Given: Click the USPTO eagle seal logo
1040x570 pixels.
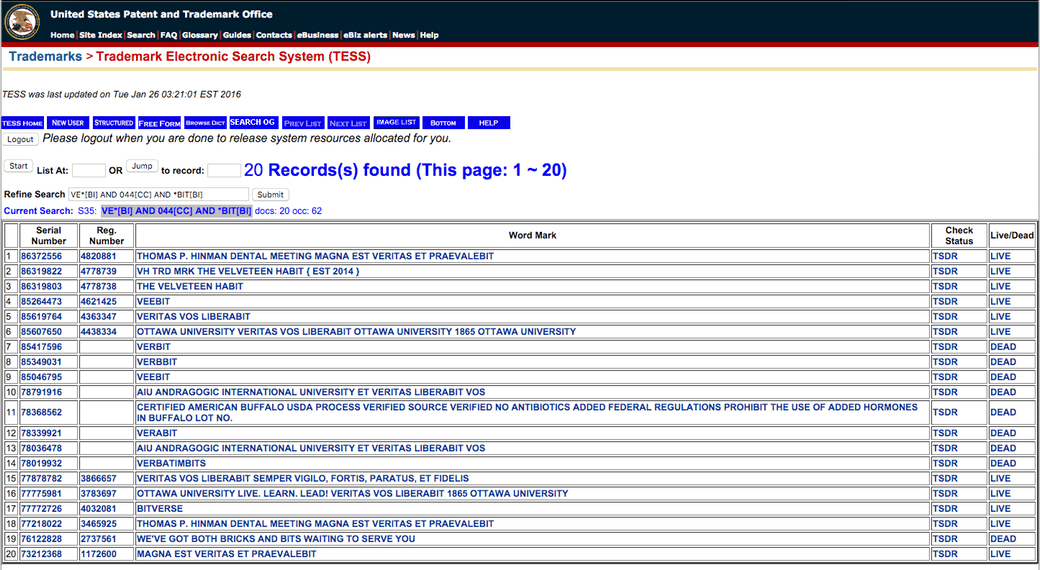Looking at the screenshot, I should 22,22.
